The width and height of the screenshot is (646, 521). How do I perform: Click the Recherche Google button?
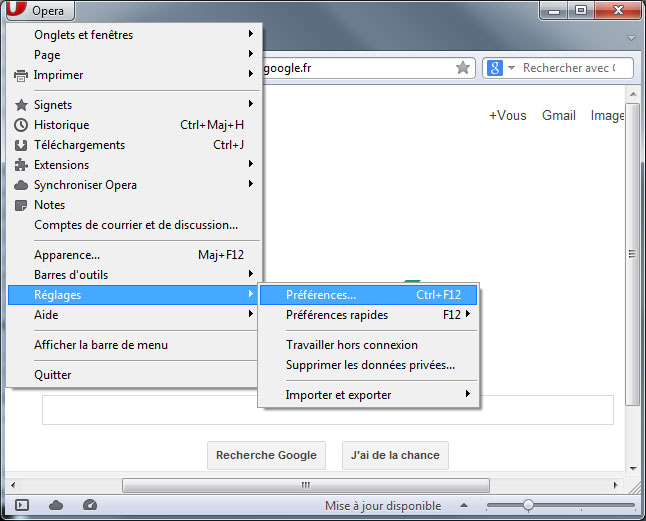pyautogui.click(x=266, y=455)
